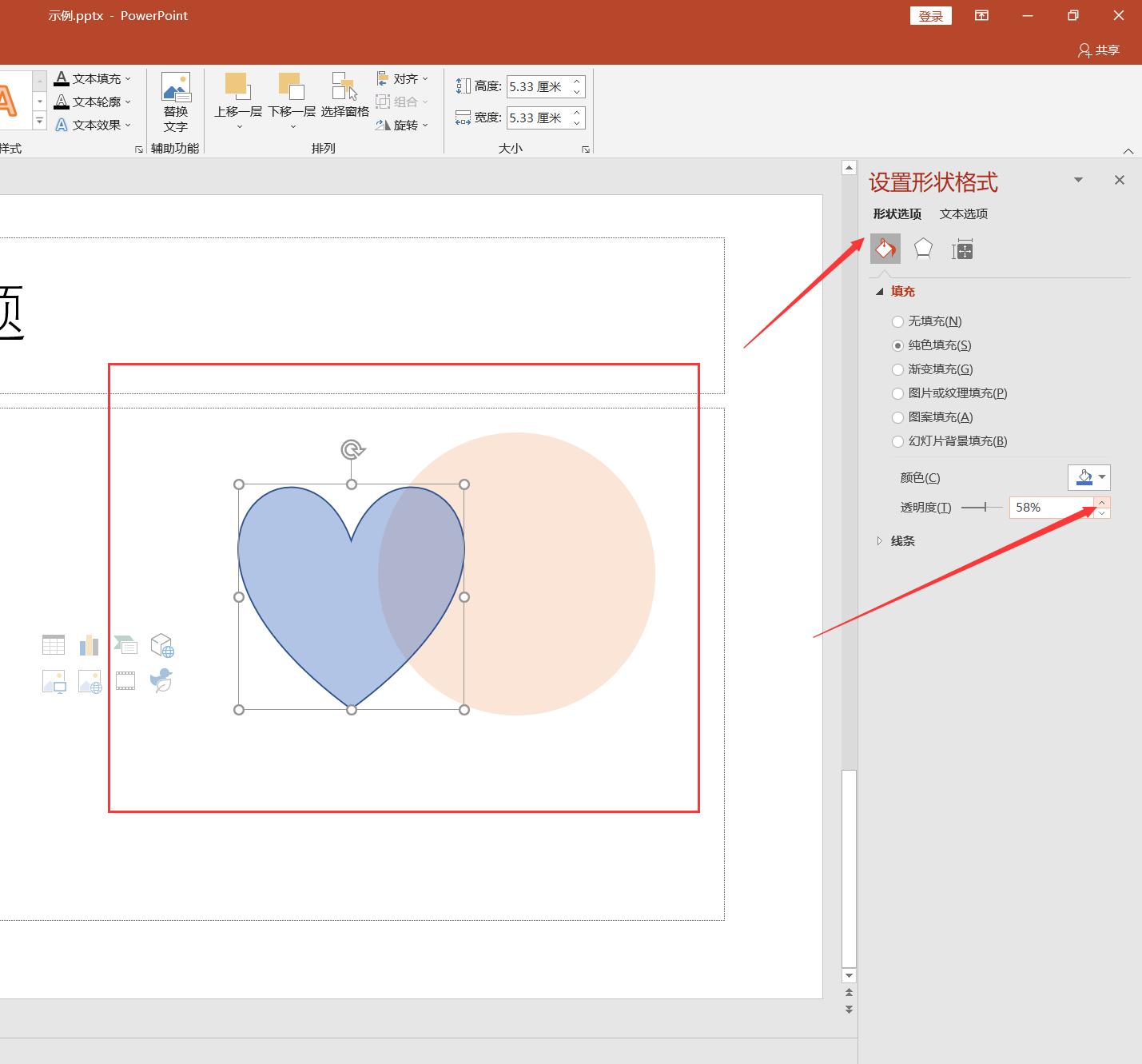Select Solid fill (纯色填充) radio

[897, 345]
